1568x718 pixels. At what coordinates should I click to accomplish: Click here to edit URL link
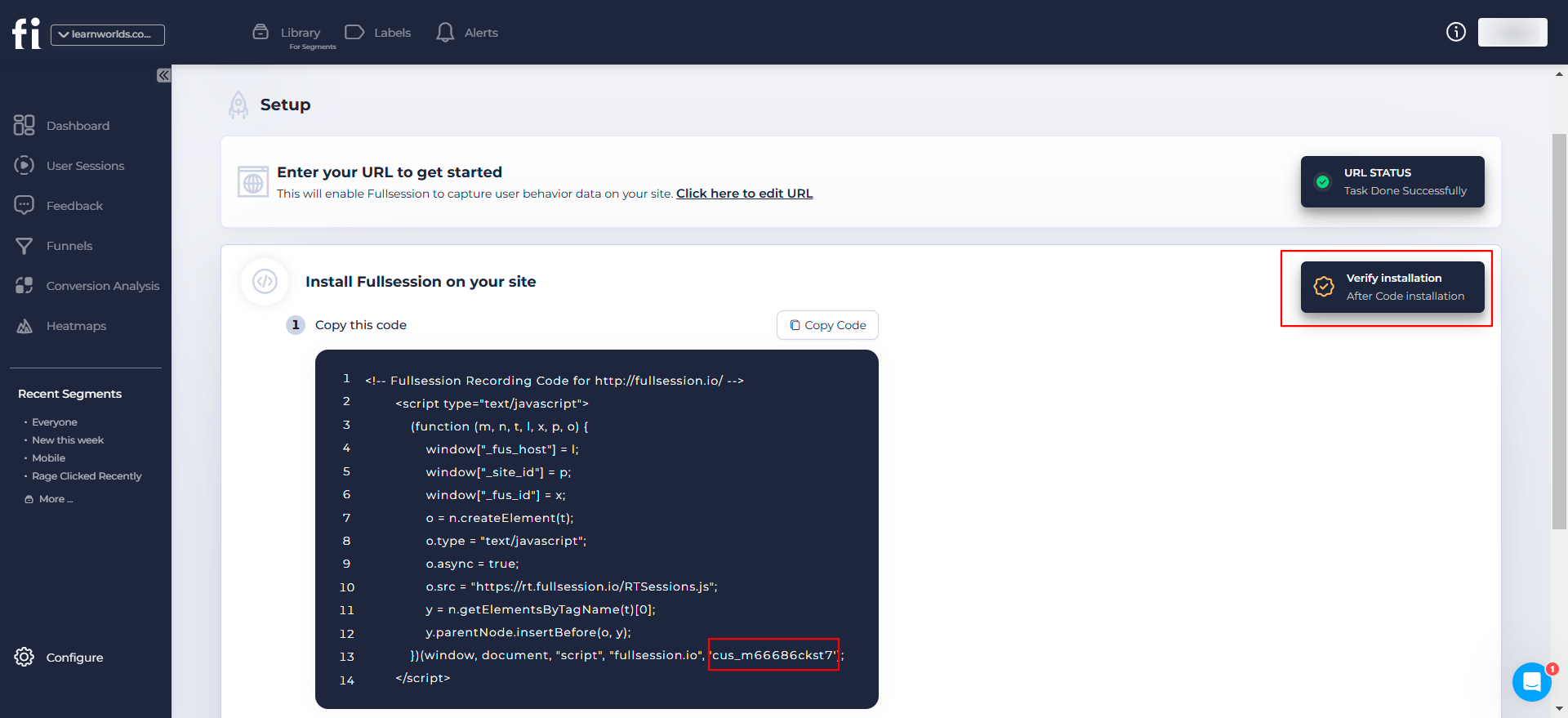coord(744,194)
